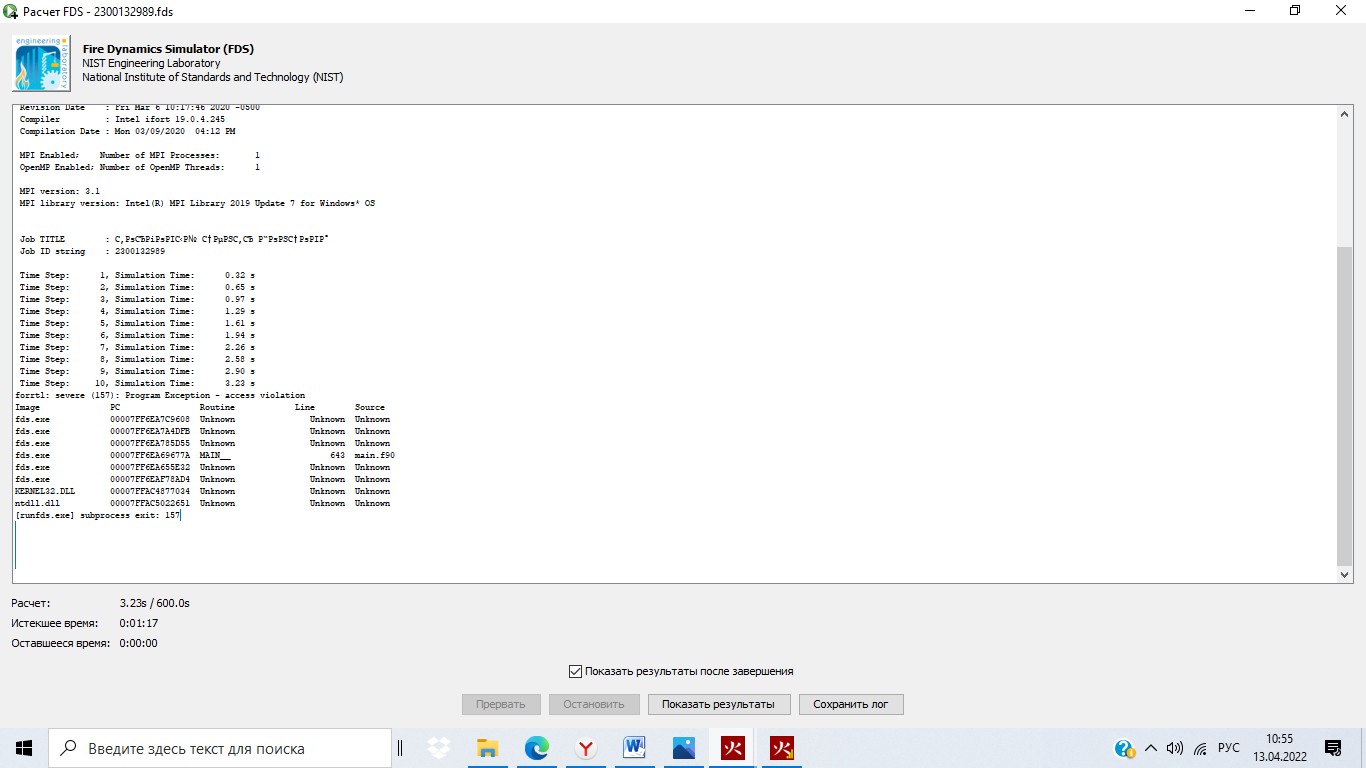
Task: Minimize the 'Расчет FDS' window
Action: pos(1250,10)
